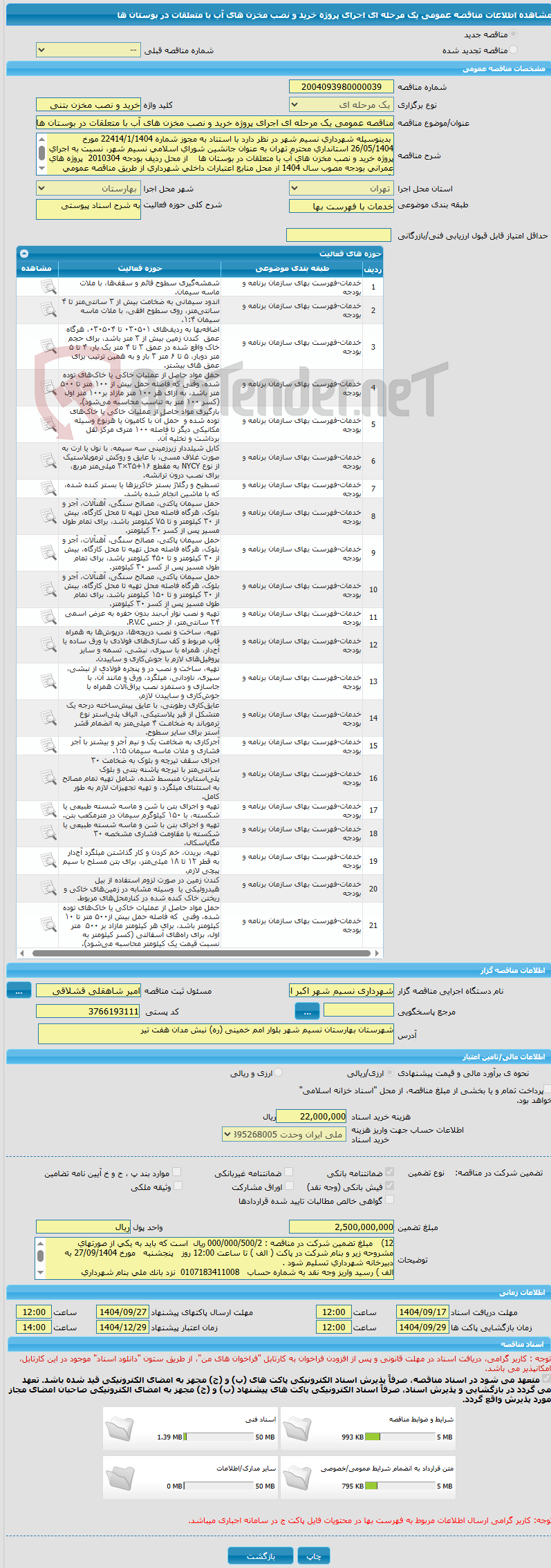This screenshot has width=551, height=1568.
Task: Click حوزه فعالیت column header
Action: tap(140, 268)
